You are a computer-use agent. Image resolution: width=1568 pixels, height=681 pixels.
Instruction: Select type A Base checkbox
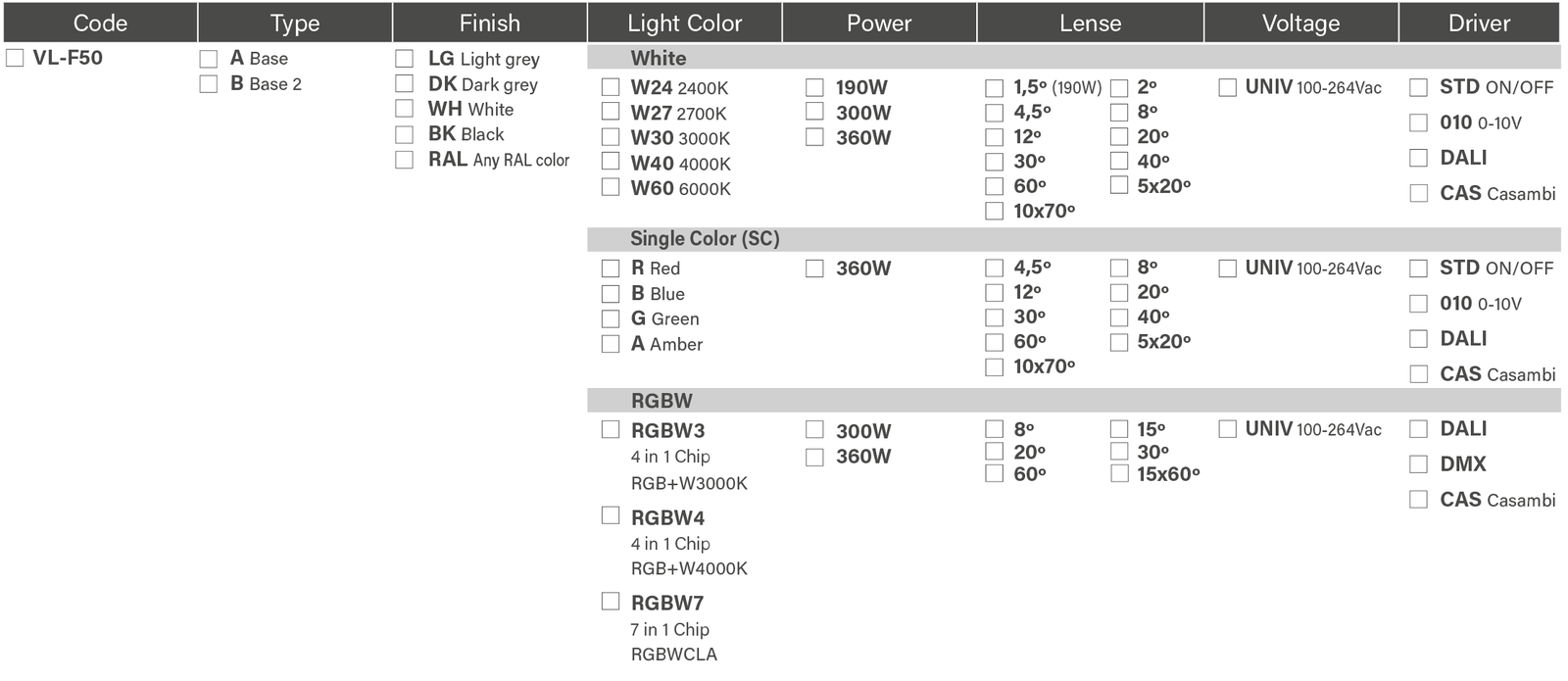[x=209, y=59]
